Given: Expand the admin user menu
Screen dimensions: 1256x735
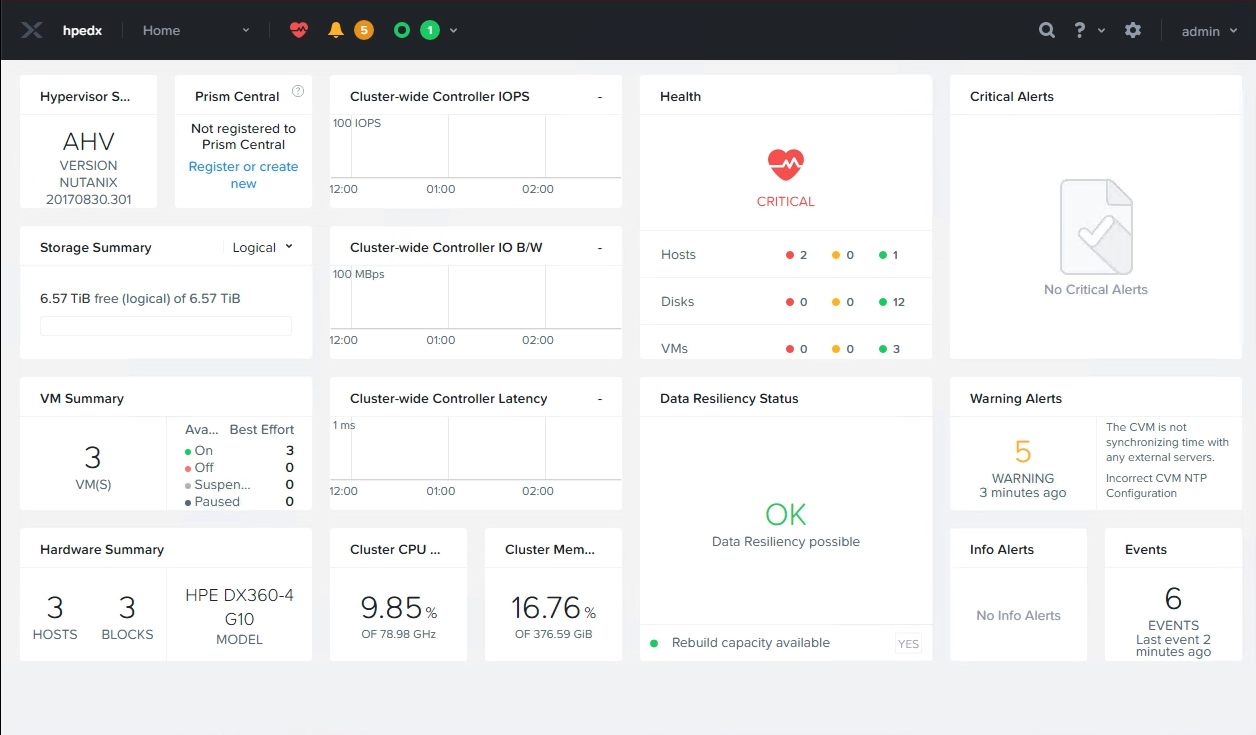Looking at the screenshot, I should pos(1210,31).
